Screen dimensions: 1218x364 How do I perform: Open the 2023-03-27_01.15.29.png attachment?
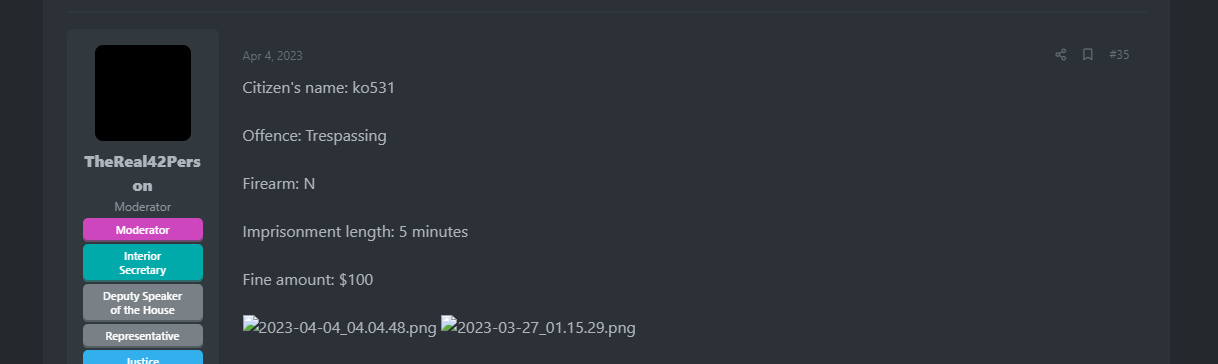click(538, 327)
